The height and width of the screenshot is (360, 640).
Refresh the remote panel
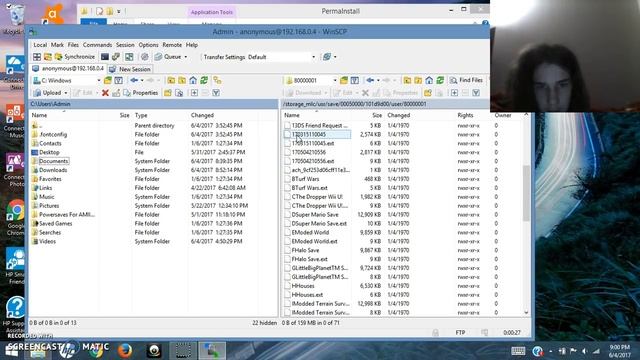[x=440, y=80]
